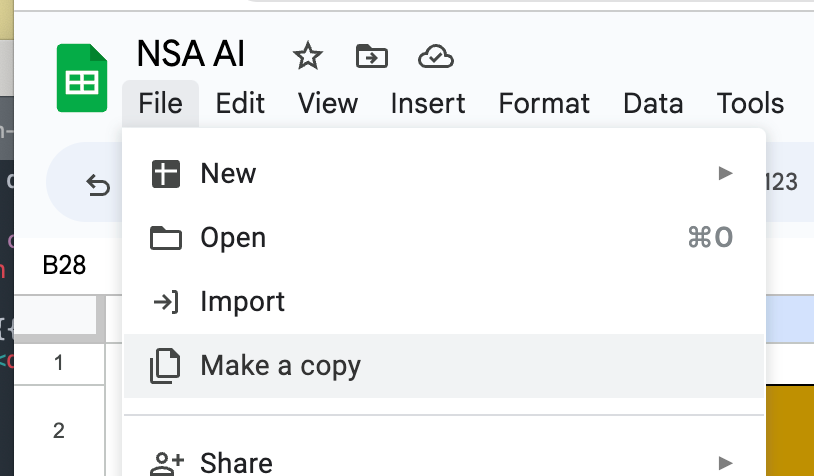Click the Open folder icon in the menu
The width and height of the screenshot is (814, 476).
[166, 238]
